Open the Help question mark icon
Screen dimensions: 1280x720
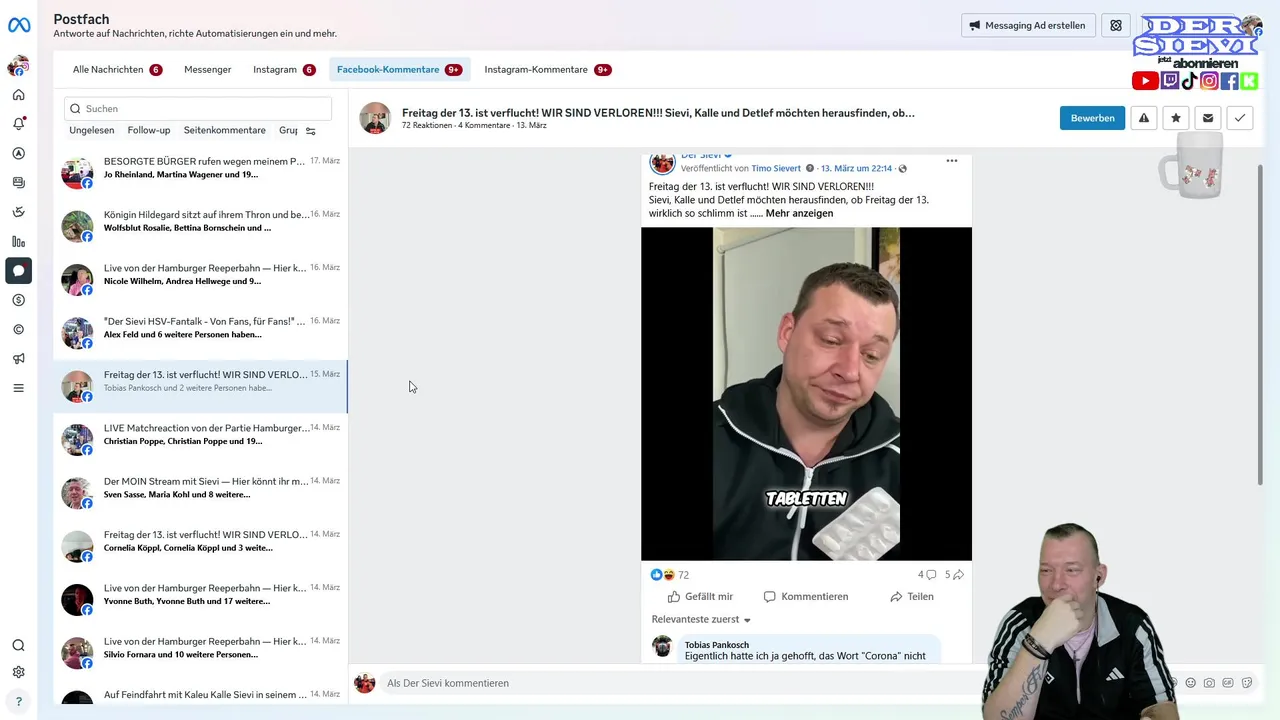pos(18,702)
